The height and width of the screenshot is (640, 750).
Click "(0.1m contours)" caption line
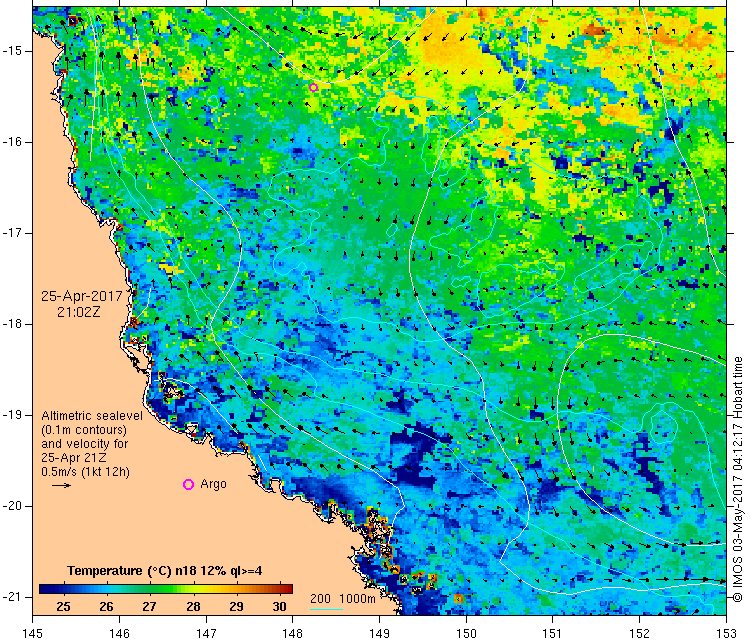click(x=84, y=430)
